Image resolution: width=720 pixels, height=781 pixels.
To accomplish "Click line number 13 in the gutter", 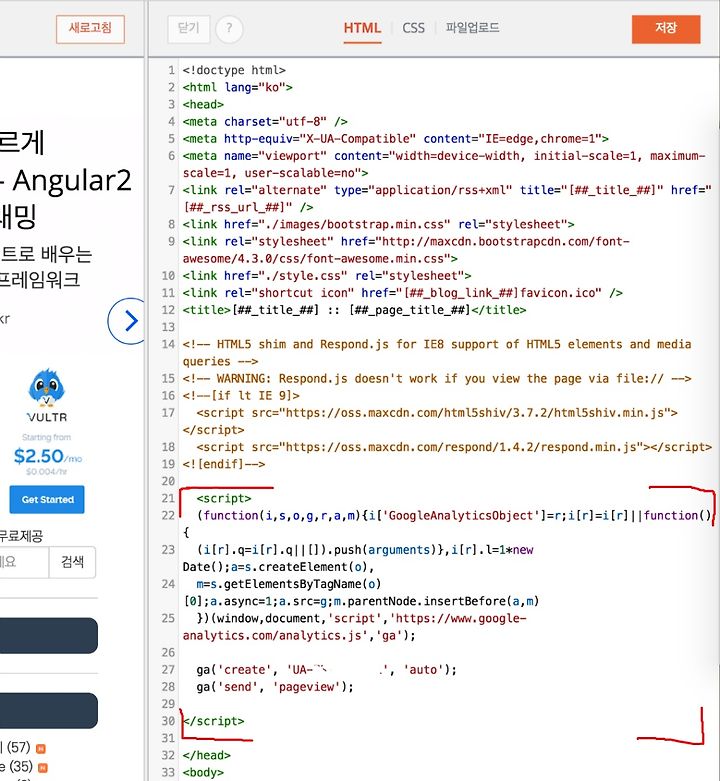I will click(x=168, y=327).
